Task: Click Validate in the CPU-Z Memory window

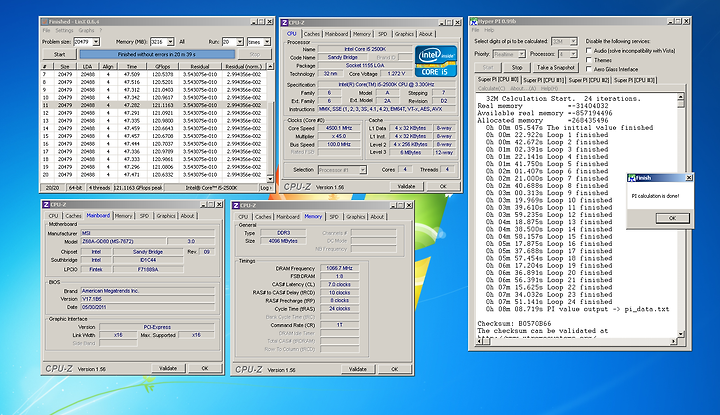Action: (357, 369)
